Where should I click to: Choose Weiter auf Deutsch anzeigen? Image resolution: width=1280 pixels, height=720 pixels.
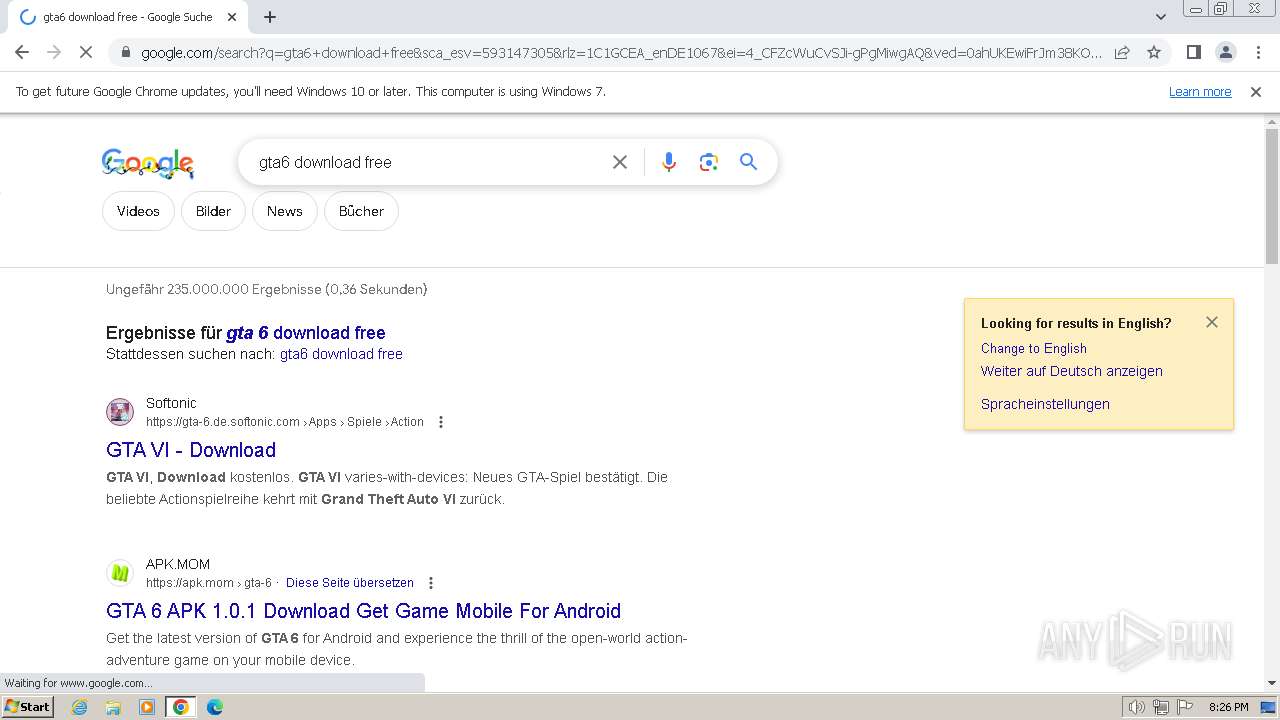[x=1071, y=371]
